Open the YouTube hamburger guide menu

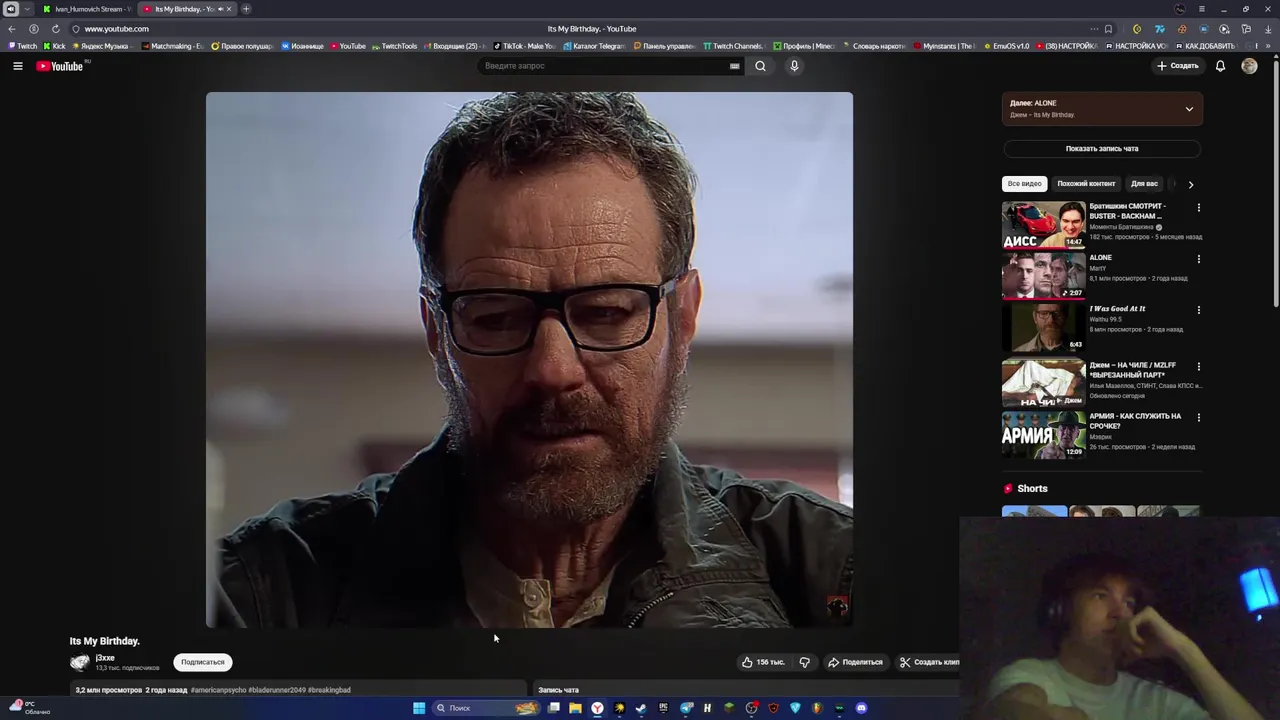pos(17,66)
